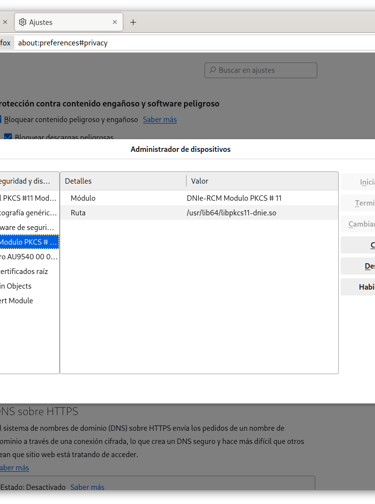Click the Habilitar FIPS button
Screen dimensions: 375x504
(358, 287)
